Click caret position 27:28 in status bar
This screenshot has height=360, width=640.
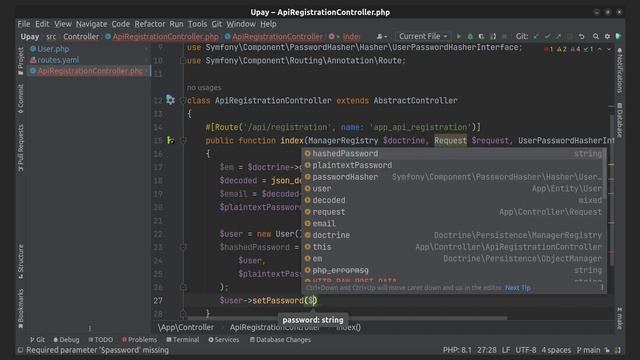pyautogui.click(x=487, y=350)
